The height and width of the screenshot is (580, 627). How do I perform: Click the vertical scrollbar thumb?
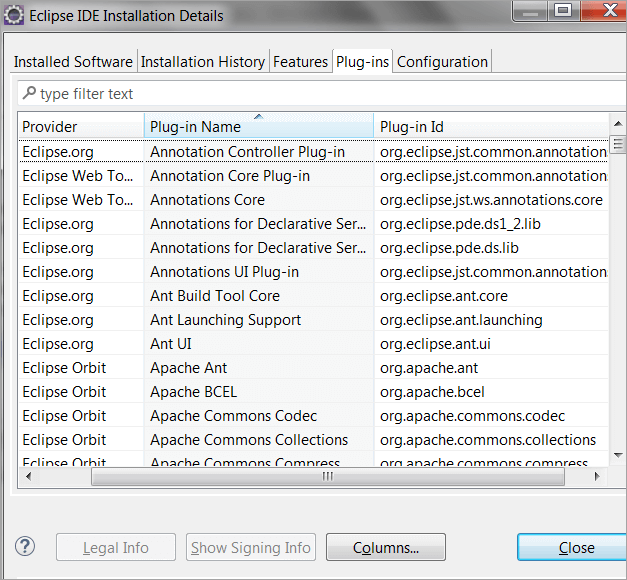[618, 144]
